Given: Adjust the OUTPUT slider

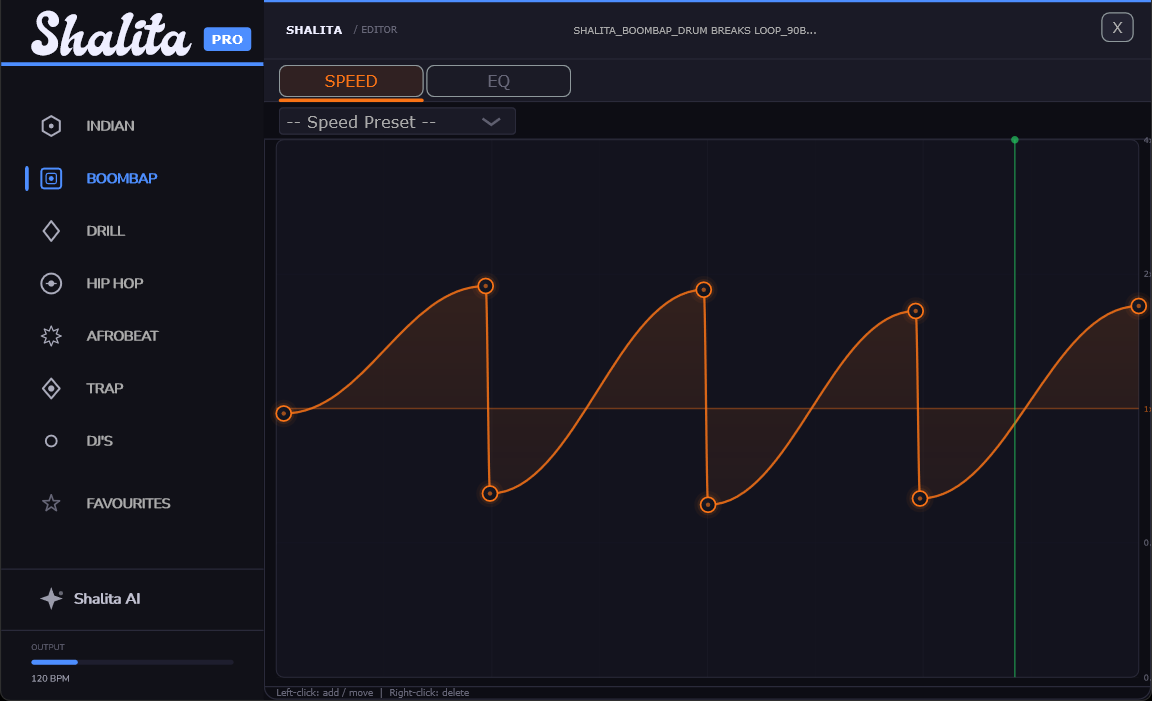Looking at the screenshot, I should click(132, 662).
